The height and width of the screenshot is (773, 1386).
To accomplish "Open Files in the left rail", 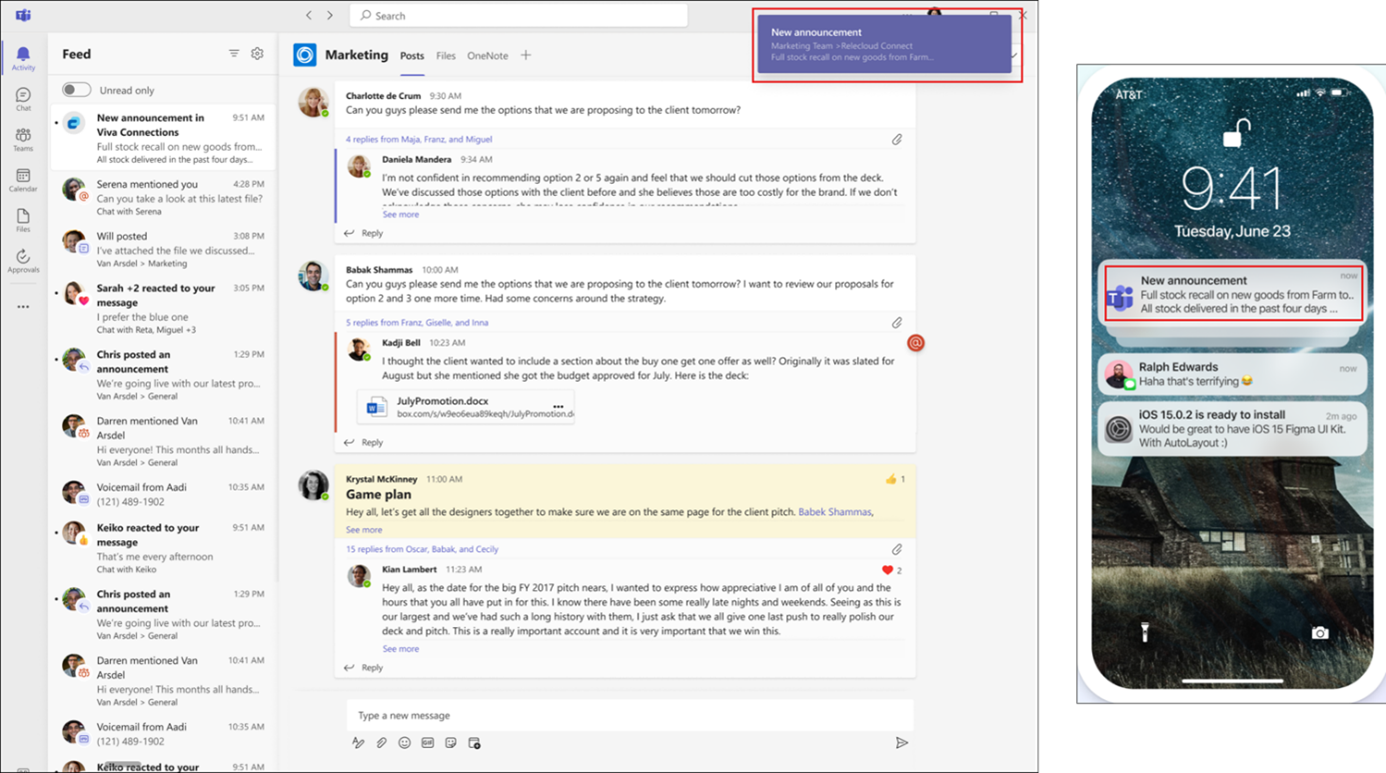I will (x=23, y=221).
